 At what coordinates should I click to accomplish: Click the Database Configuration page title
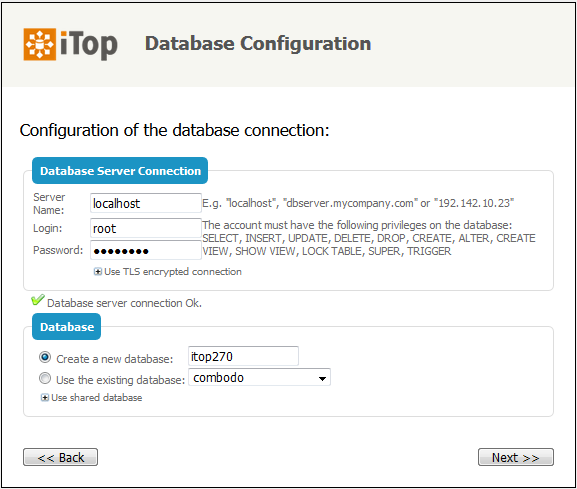258,44
